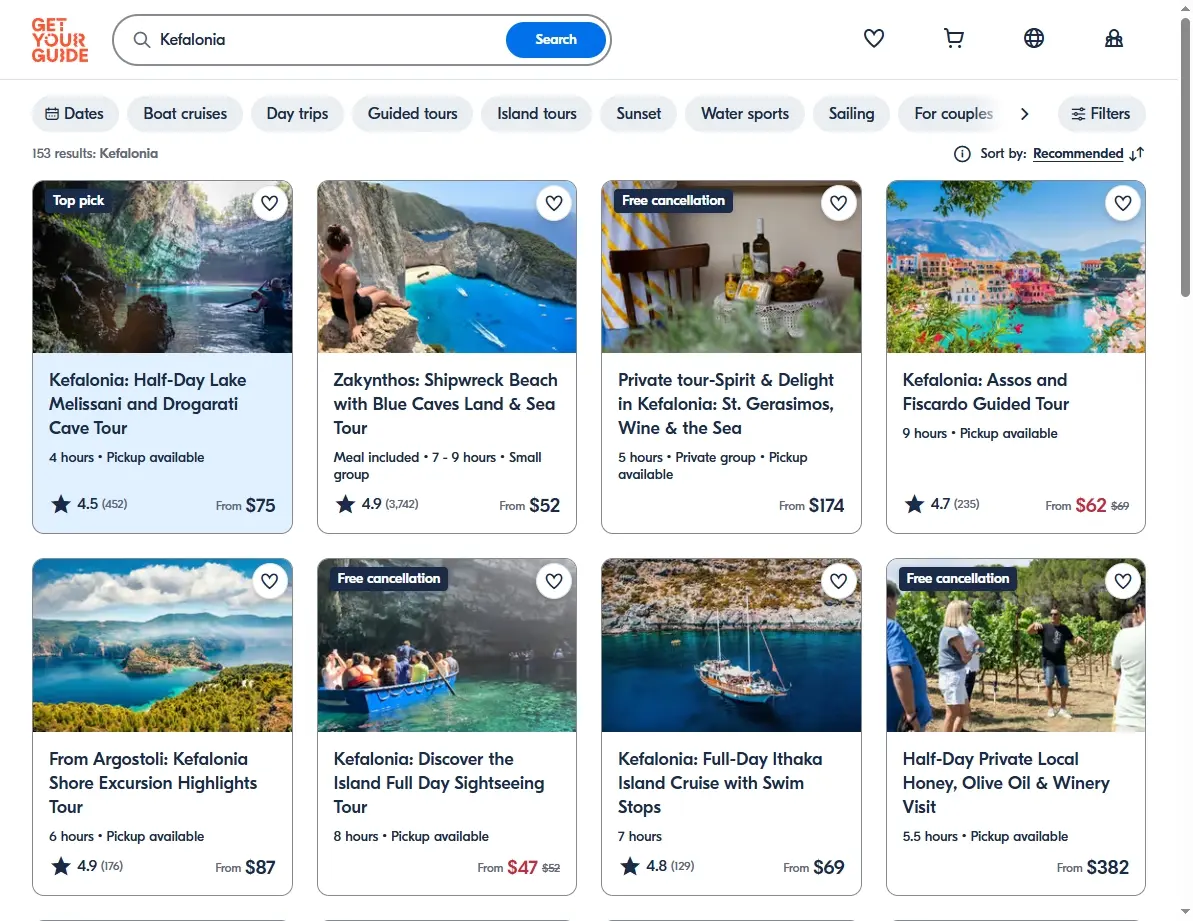1193x921 pixels.
Task: Click the sort arrows icon next to Recommended
Action: (x=1137, y=154)
